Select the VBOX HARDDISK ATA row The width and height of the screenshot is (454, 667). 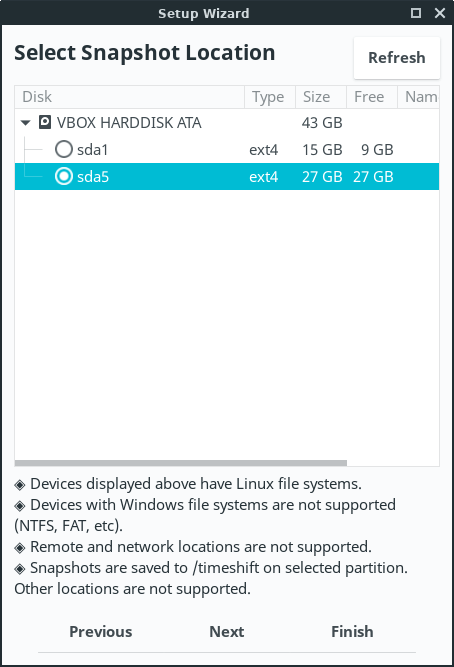click(227, 123)
